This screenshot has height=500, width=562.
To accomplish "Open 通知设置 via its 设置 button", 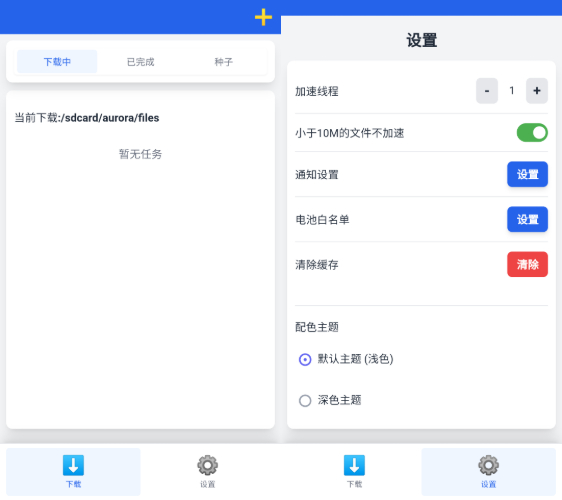I will point(527,174).
